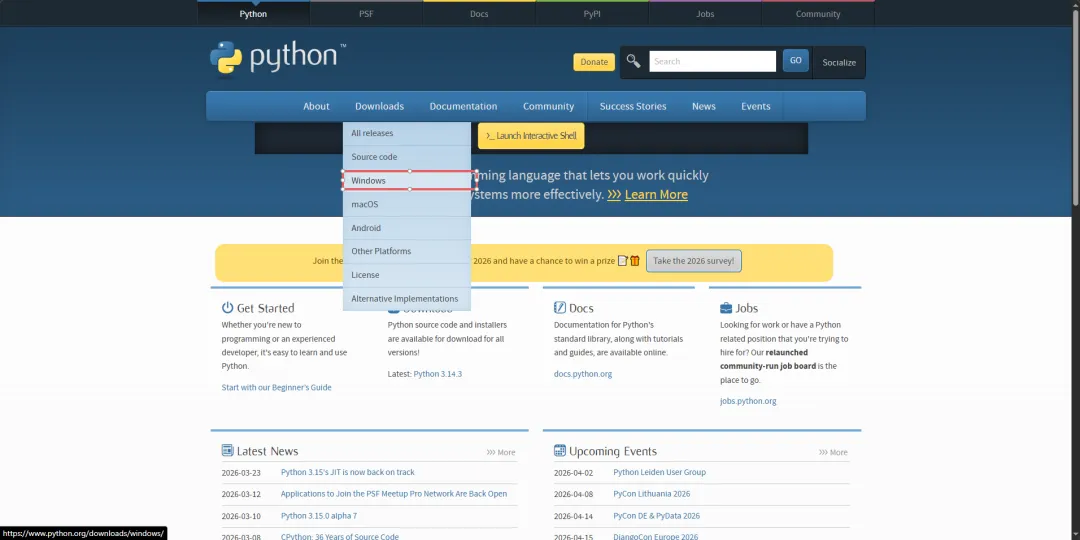Open the News navigation item
Screen dimensions: 1080x540
tap(704, 106)
